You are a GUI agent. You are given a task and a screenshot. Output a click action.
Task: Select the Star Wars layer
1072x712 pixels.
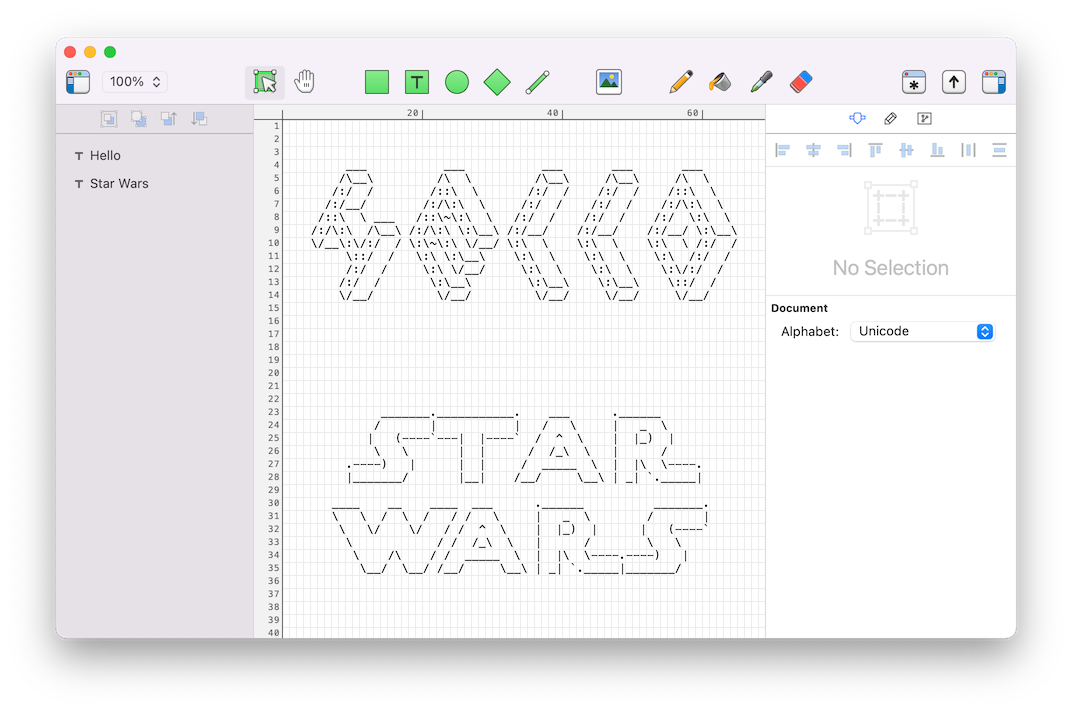[x=118, y=184]
